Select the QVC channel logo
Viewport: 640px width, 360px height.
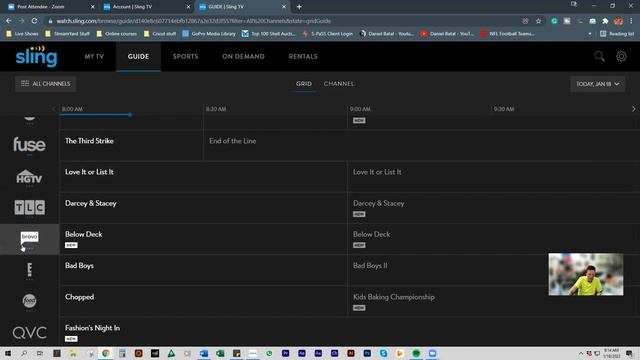pyautogui.click(x=29, y=333)
